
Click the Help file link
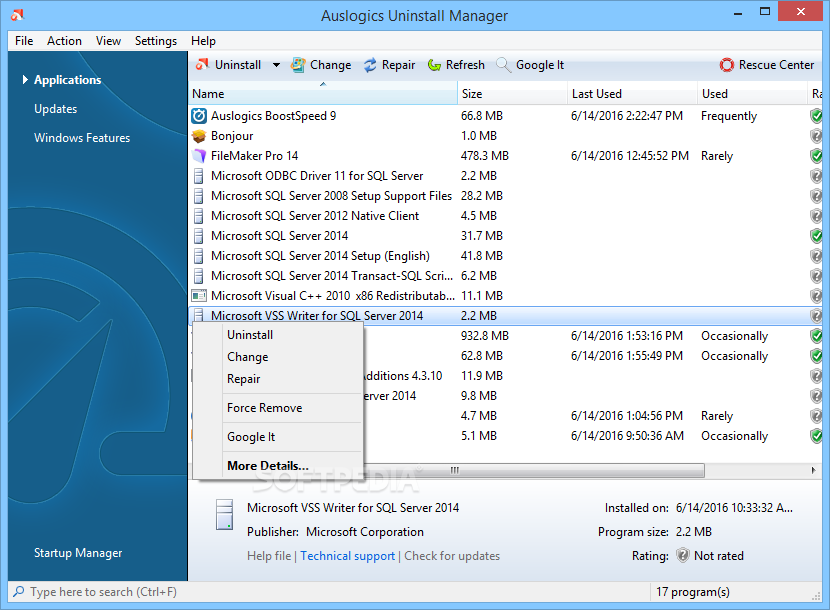[x=269, y=556]
